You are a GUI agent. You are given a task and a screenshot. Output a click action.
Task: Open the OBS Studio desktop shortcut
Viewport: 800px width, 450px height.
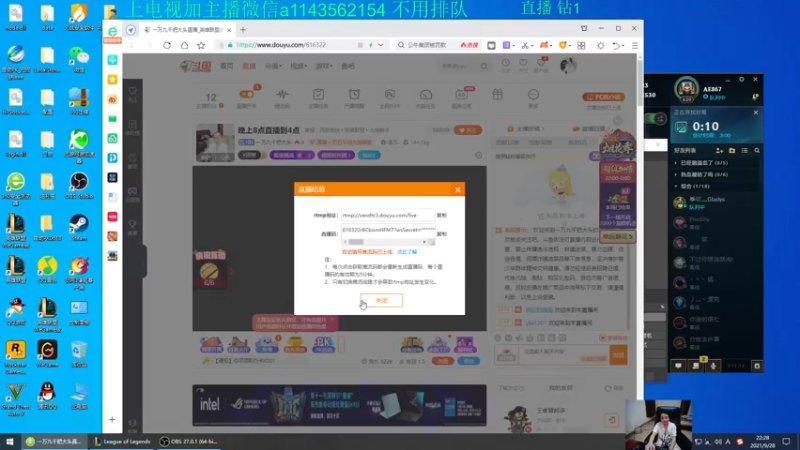point(79,185)
